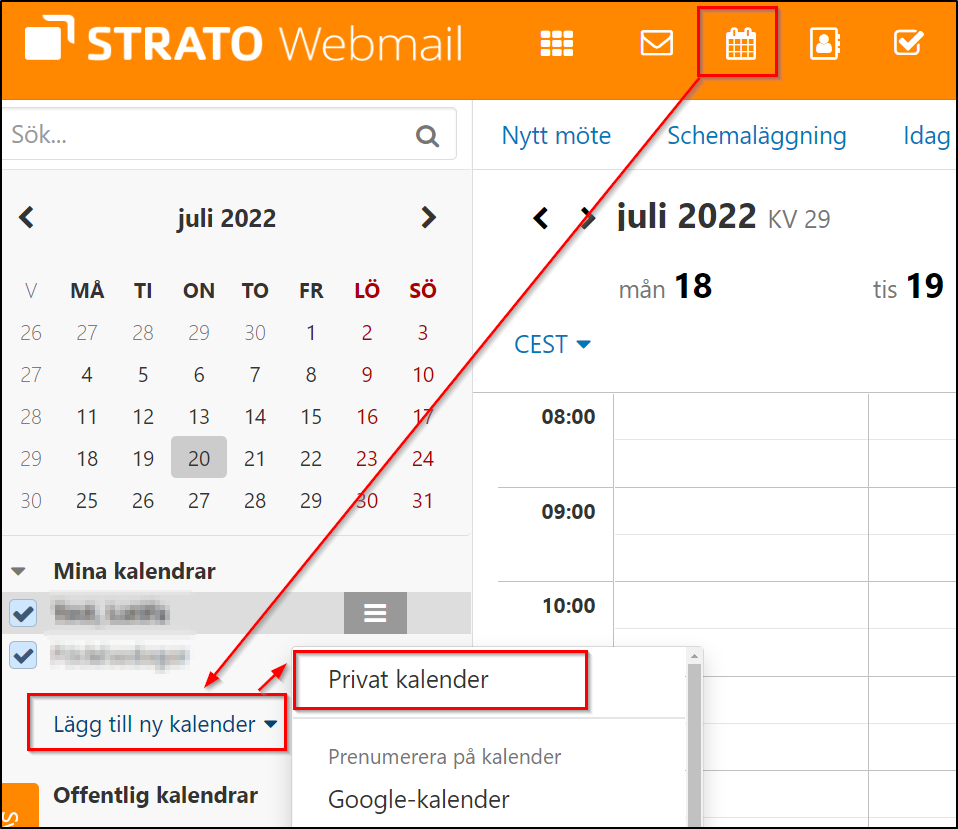Open the CEST timezone dropdown
The image size is (958, 829).
point(552,344)
